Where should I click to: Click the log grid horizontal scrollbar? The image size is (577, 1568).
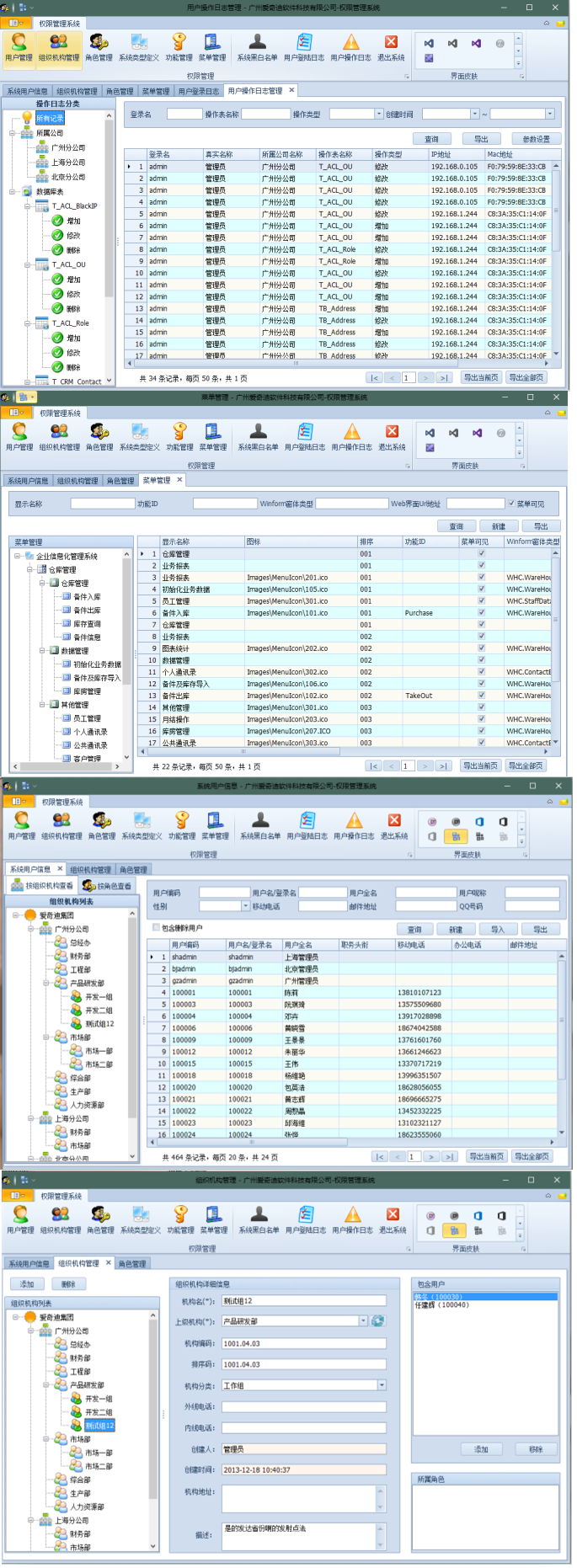[x=337, y=363]
